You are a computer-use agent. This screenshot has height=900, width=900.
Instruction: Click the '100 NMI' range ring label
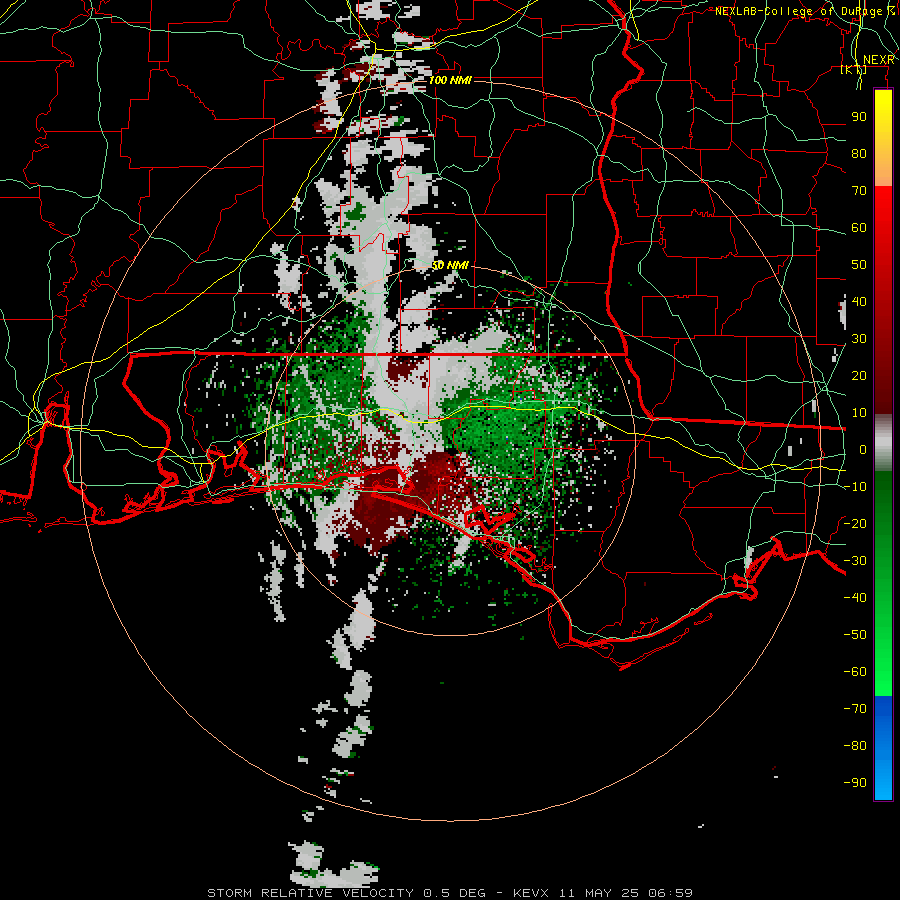(x=451, y=80)
